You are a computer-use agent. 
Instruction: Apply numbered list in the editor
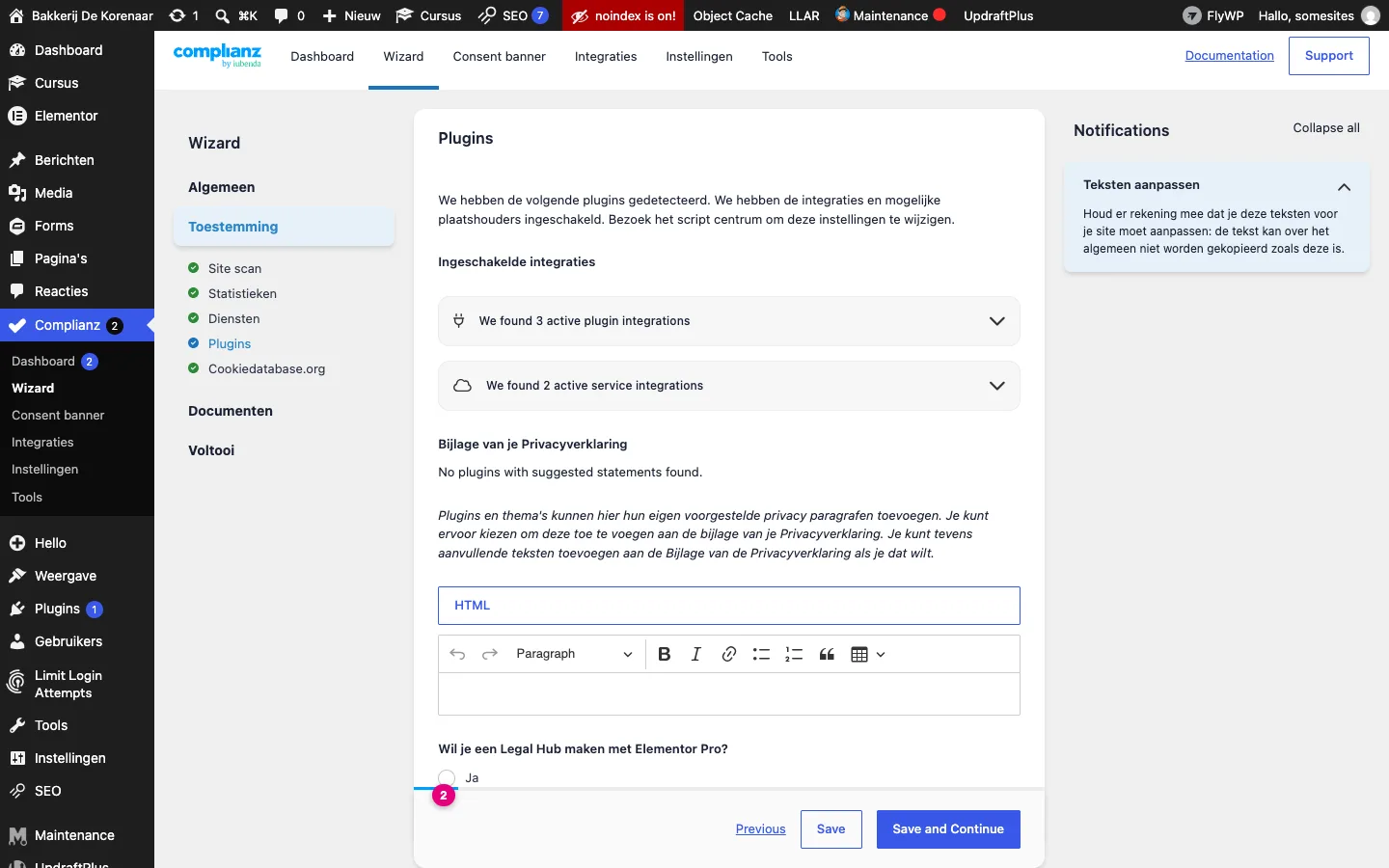click(x=794, y=654)
